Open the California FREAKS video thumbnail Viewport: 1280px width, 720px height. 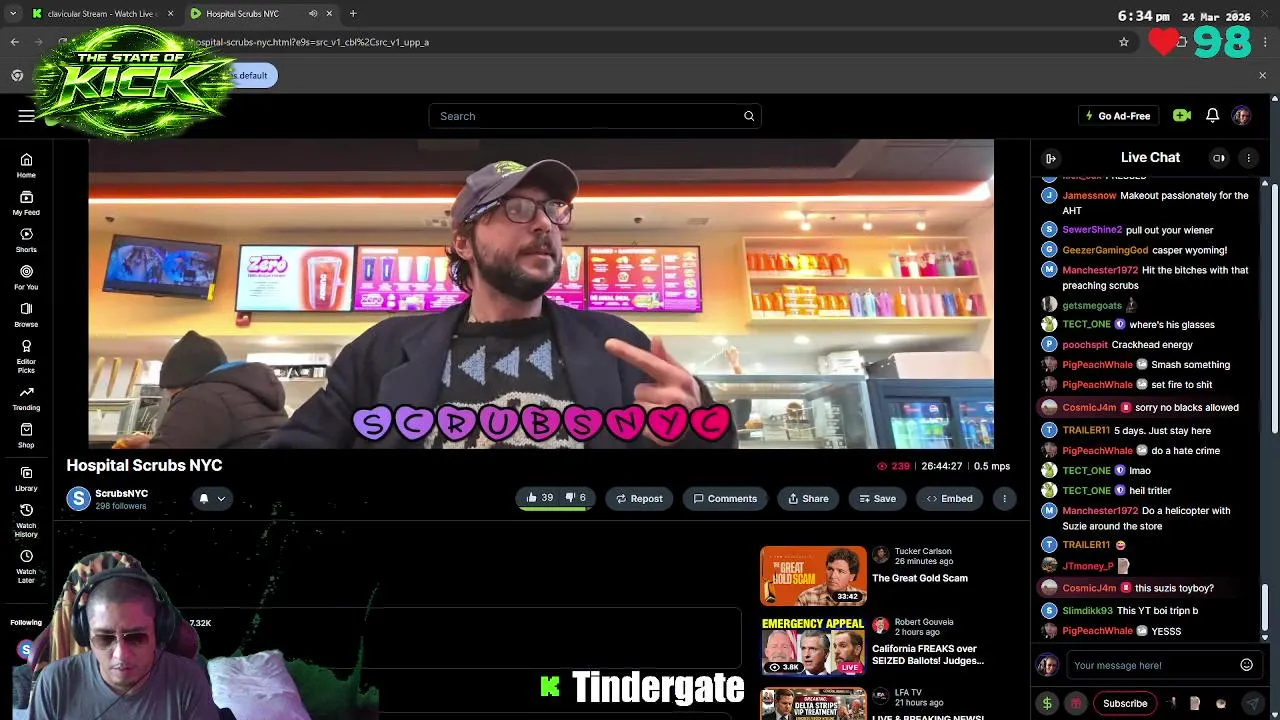coord(813,646)
